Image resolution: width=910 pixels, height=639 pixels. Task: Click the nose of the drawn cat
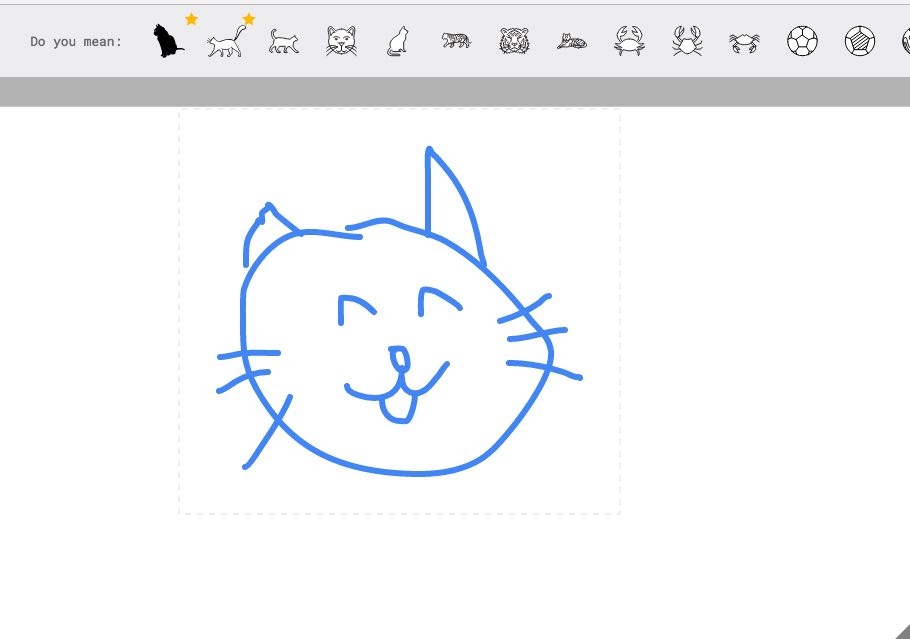point(399,359)
